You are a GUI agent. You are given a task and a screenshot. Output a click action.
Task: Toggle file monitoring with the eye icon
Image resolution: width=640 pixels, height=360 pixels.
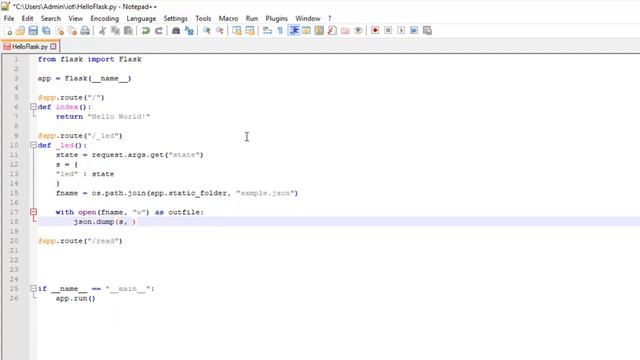tap(358, 31)
